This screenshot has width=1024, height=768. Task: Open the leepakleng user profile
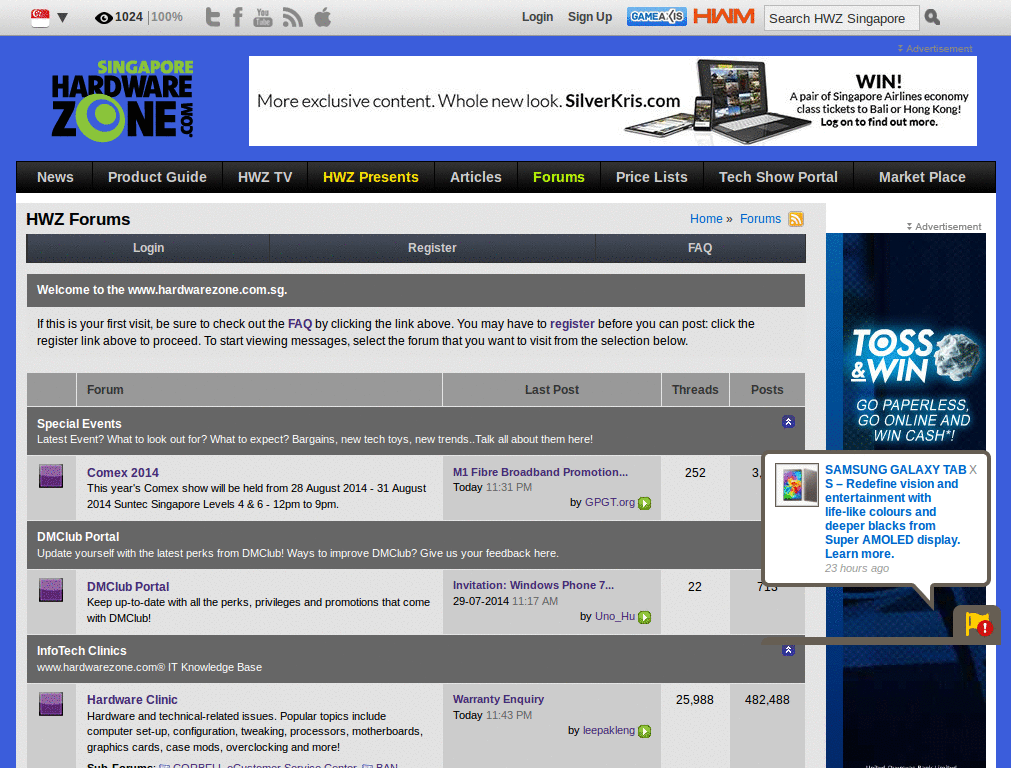coord(609,730)
